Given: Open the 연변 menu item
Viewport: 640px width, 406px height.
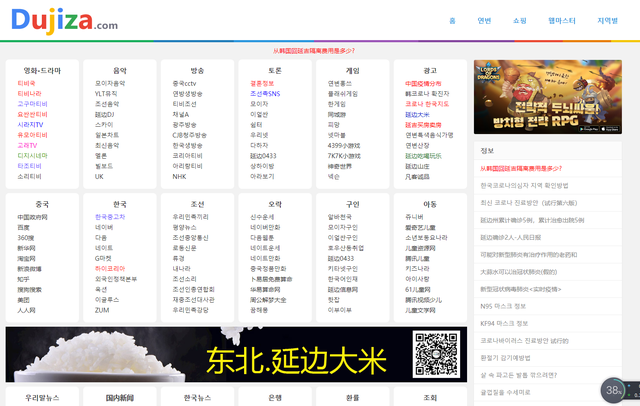Looking at the screenshot, I should pyautogui.click(x=484, y=21).
